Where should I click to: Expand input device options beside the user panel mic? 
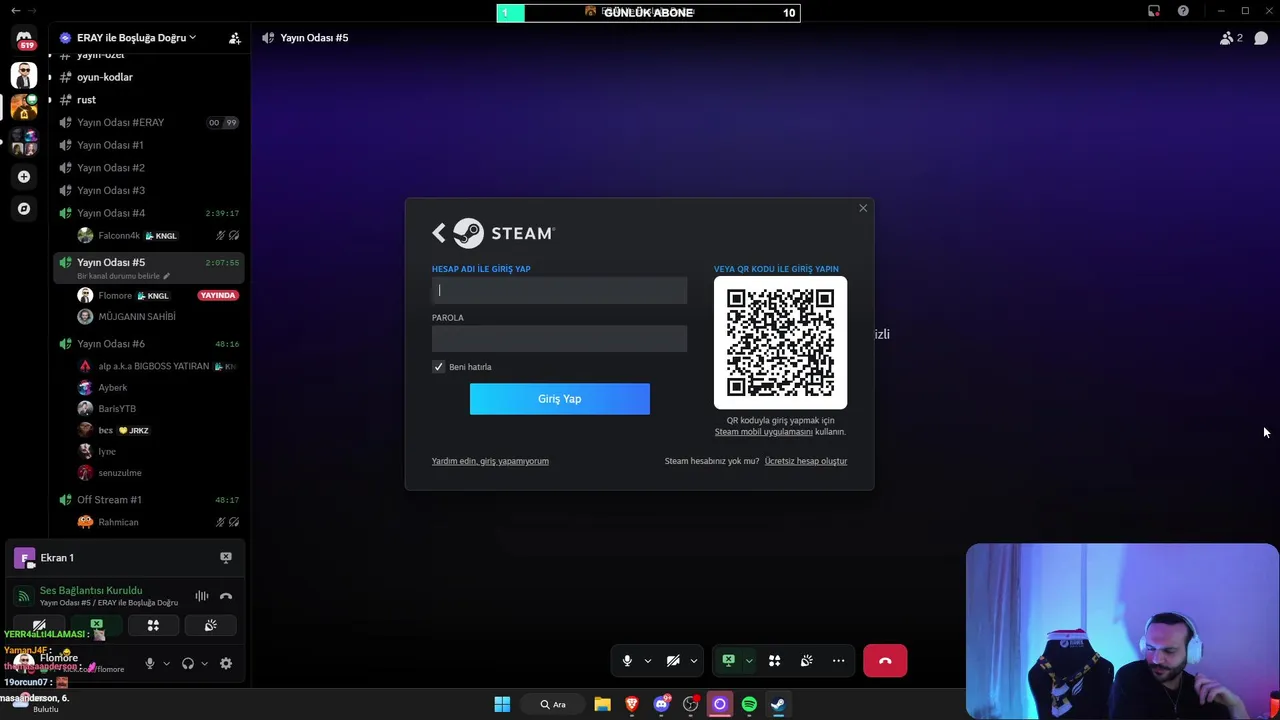coord(166,663)
